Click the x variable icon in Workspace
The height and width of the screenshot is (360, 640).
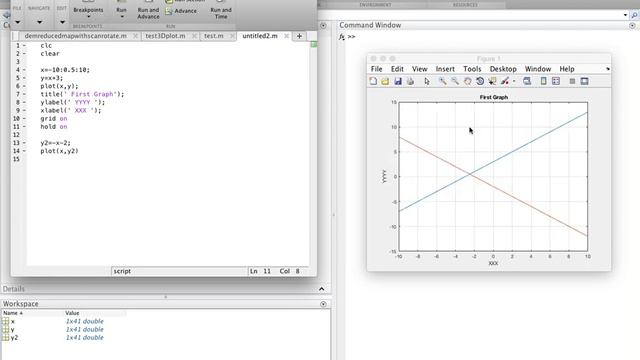point(5,321)
